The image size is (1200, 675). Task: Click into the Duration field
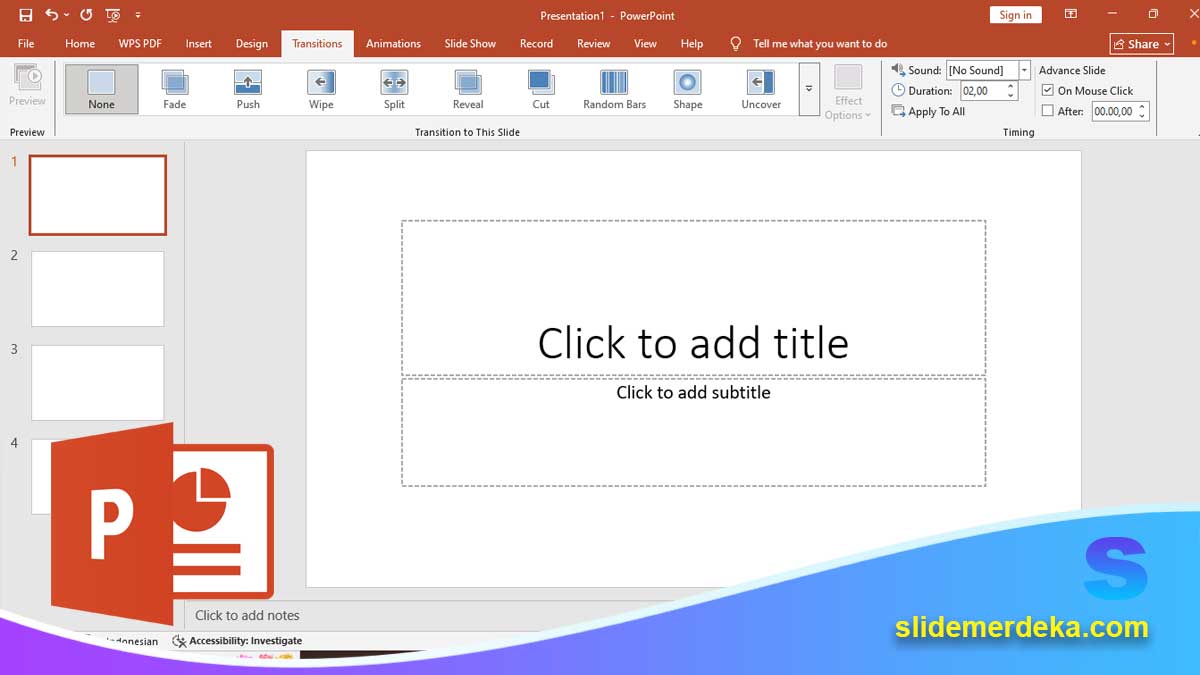point(983,91)
